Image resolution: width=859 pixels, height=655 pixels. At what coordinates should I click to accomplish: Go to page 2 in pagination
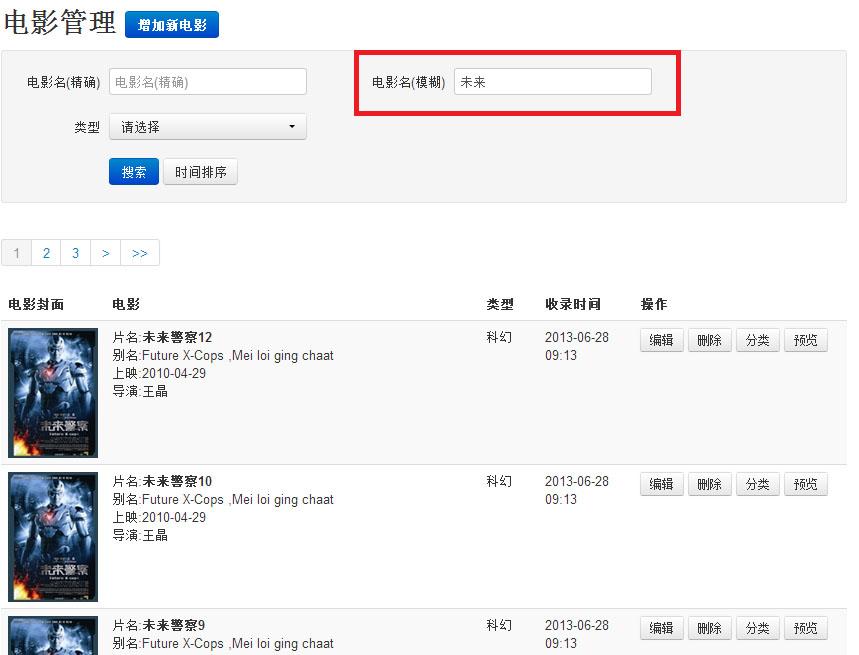click(46, 253)
